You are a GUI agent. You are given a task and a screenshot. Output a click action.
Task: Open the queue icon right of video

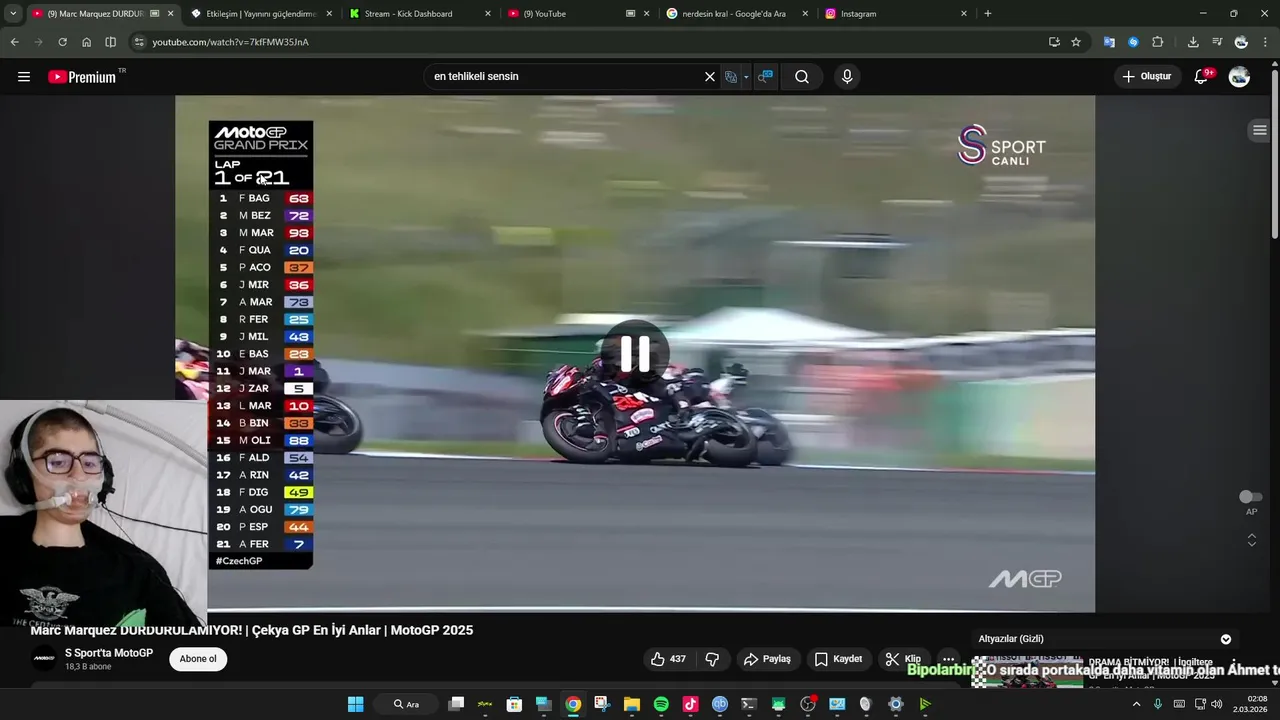1260,131
